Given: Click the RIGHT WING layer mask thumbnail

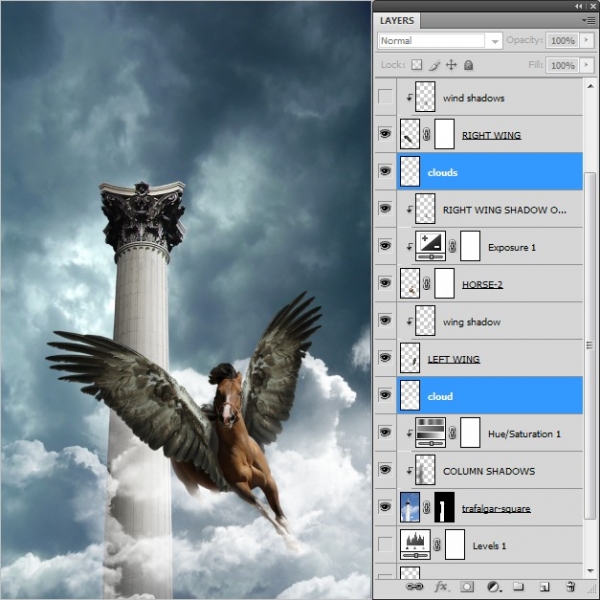Looking at the screenshot, I should coord(444,134).
